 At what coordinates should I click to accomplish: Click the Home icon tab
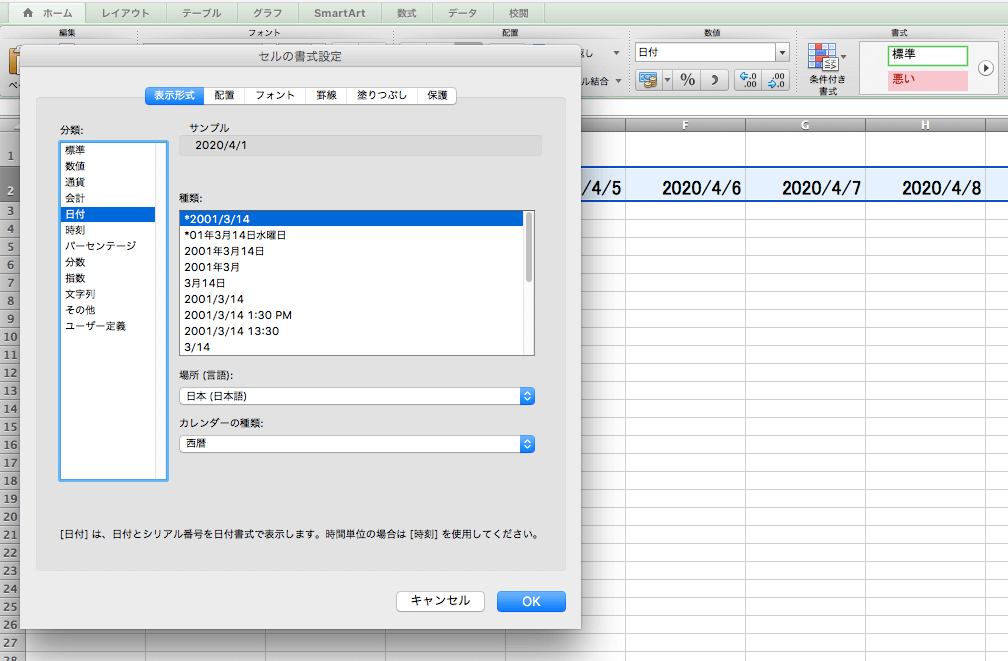[x=47, y=13]
